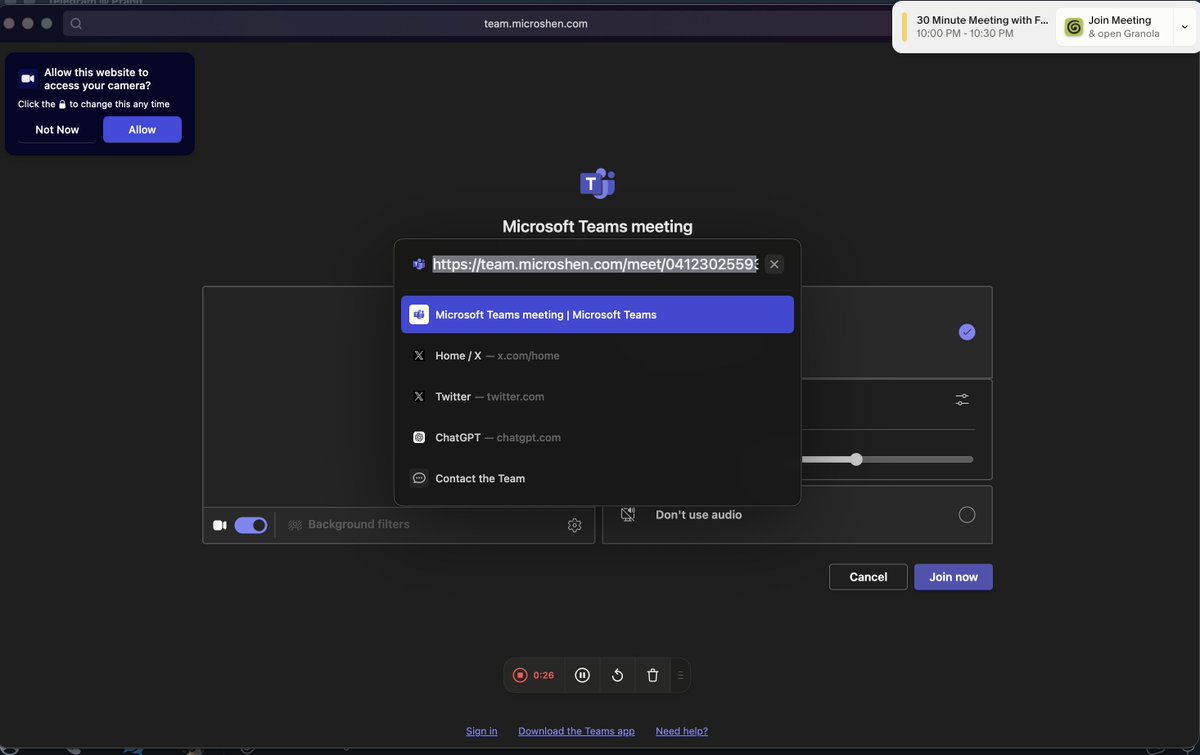Choose Contact the Team suggestion
The width and height of the screenshot is (1200, 755).
597,479
